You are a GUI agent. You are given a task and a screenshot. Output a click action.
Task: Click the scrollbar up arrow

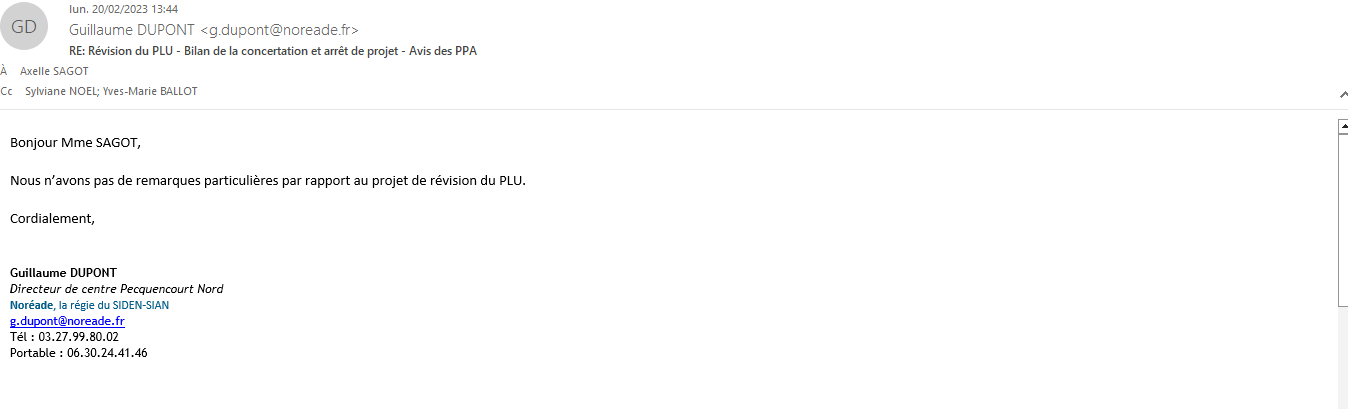[x=1343, y=126]
